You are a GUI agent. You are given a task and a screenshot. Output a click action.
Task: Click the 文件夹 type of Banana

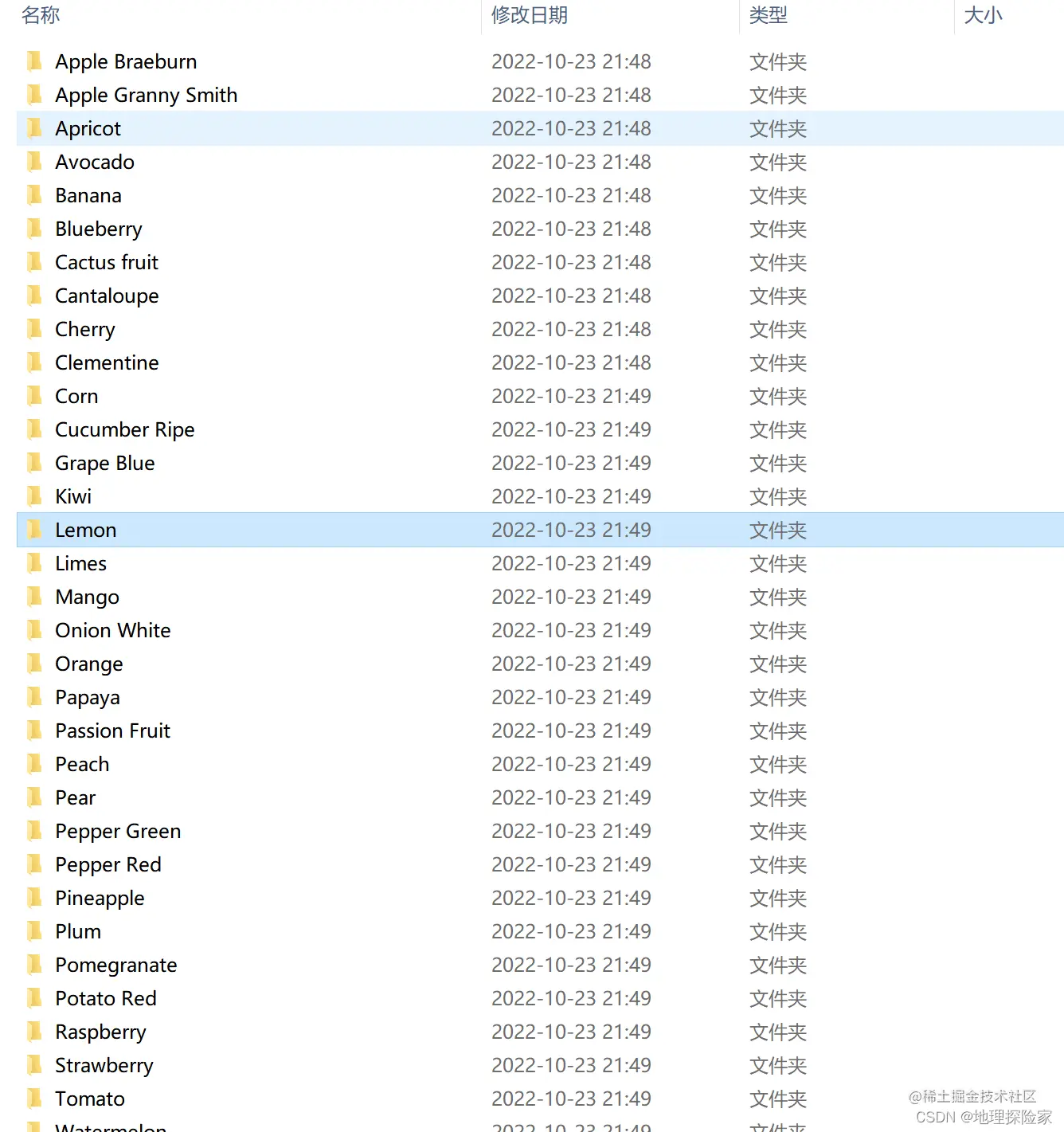778,195
